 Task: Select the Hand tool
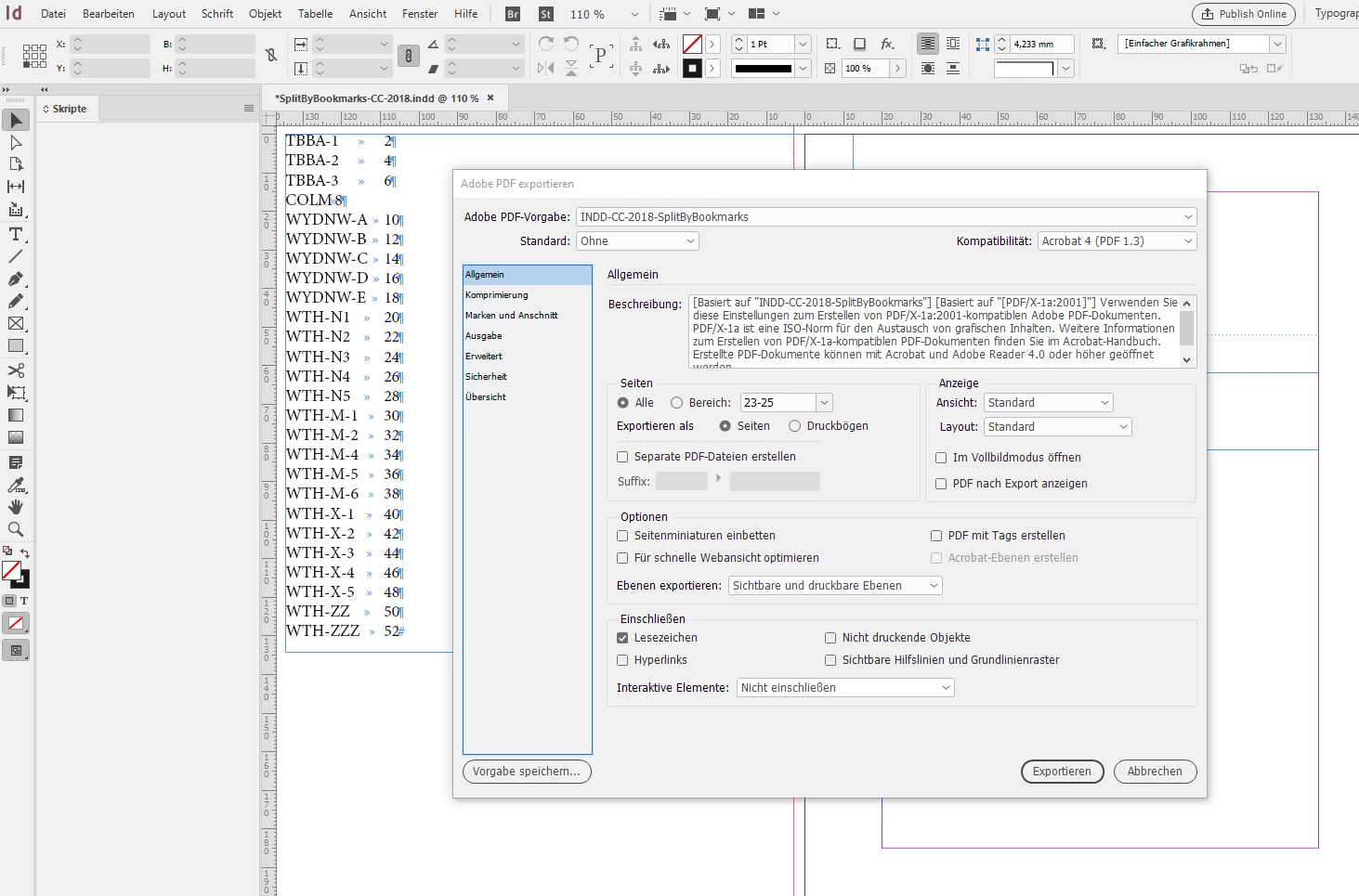pos(16,507)
